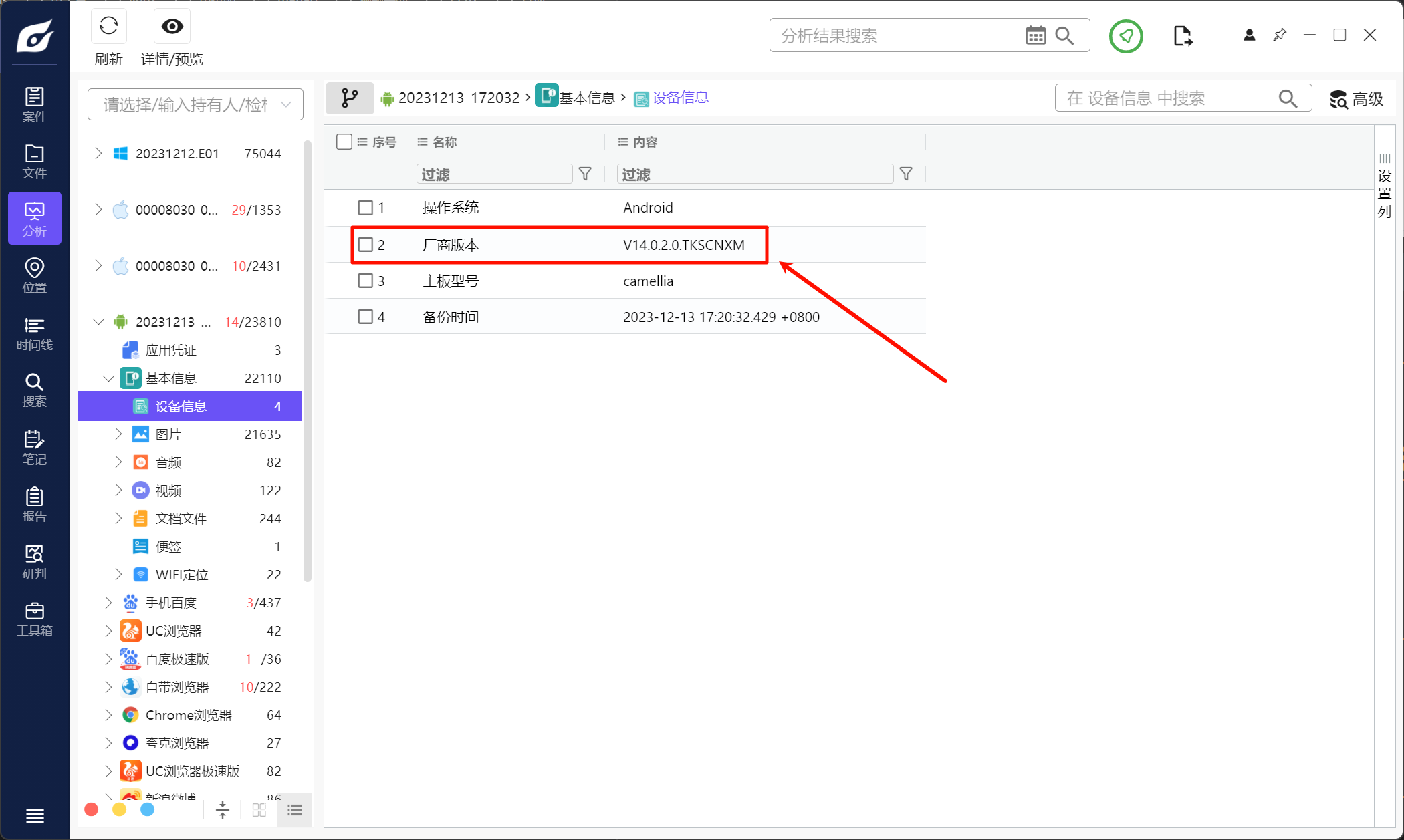Click filter funnel for 名称 column
1404x840 pixels.
585,174
